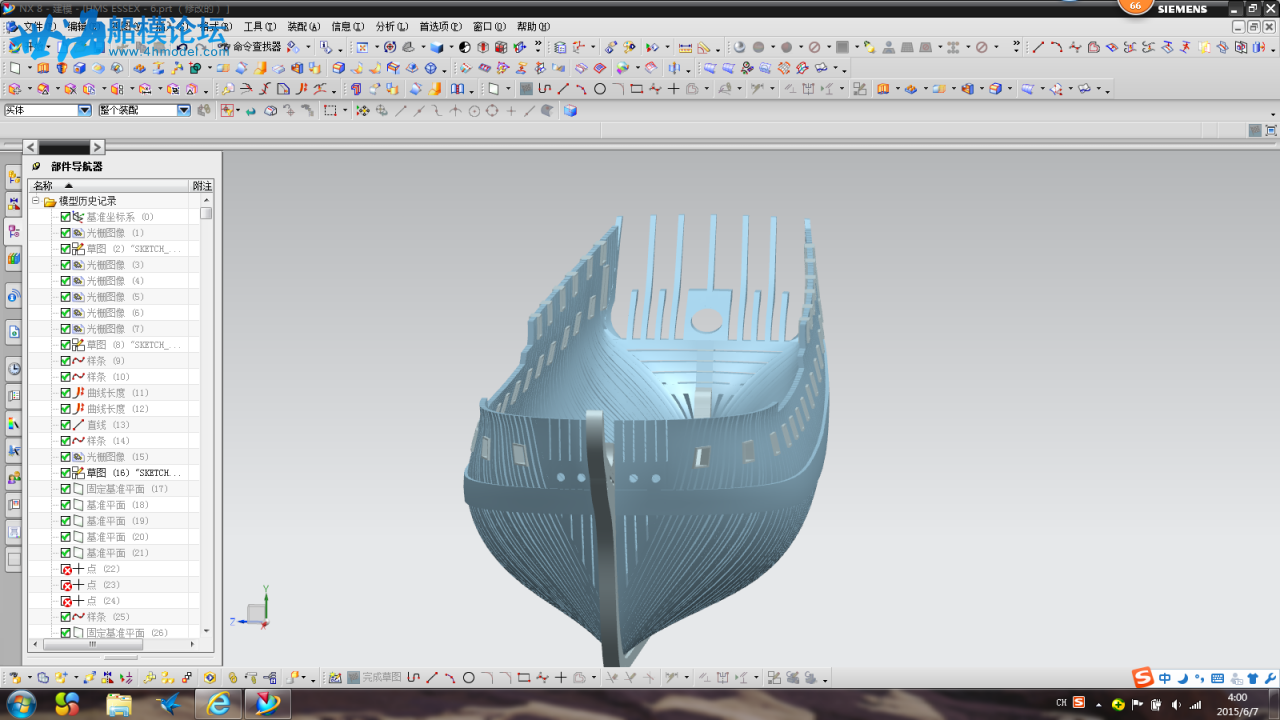Open the 信息(I) menu
This screenshot has width=1280, height=720.
point(347,27)
